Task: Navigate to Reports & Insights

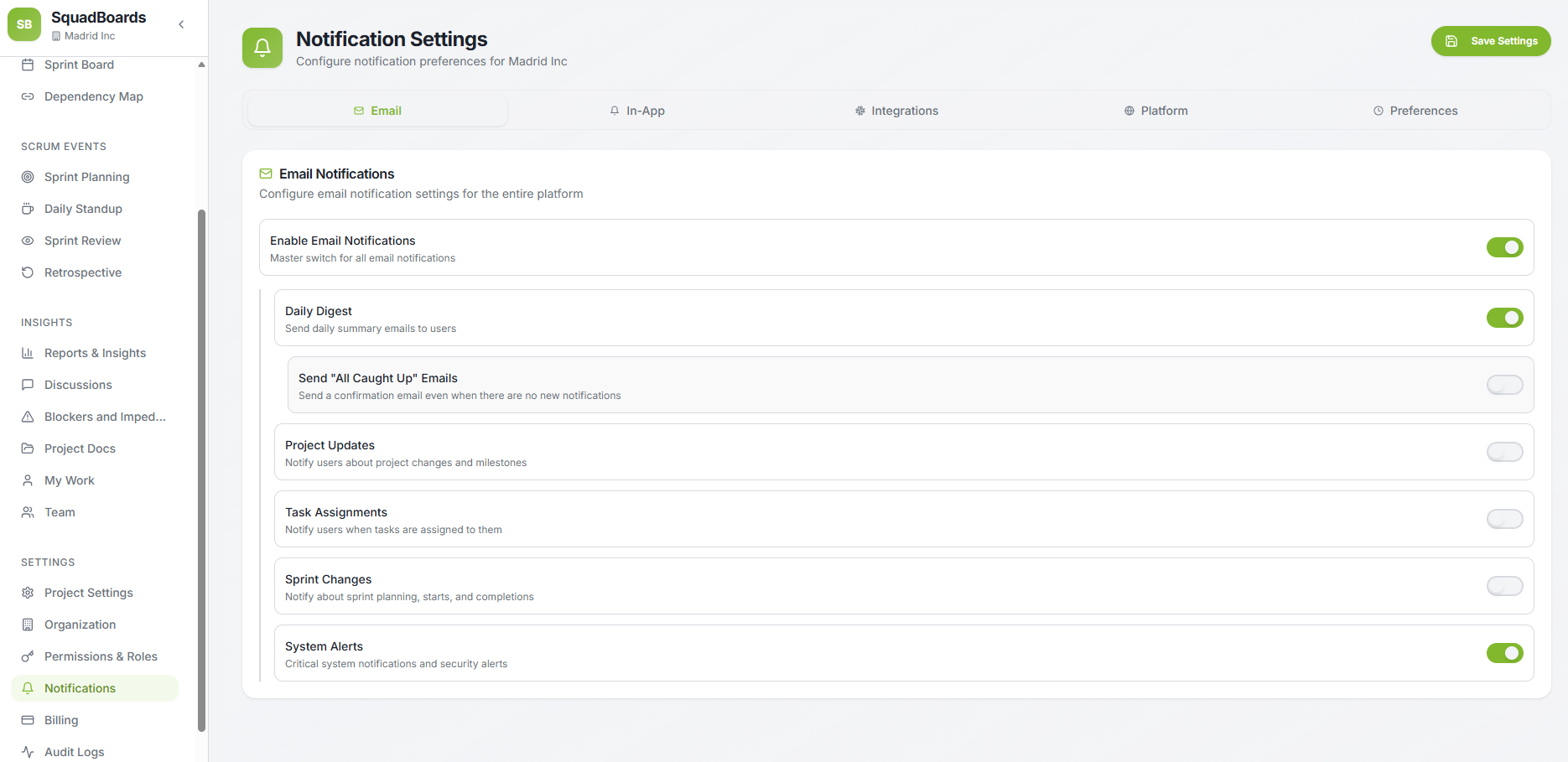Action: pyautogui.click(x=95, y=353)
